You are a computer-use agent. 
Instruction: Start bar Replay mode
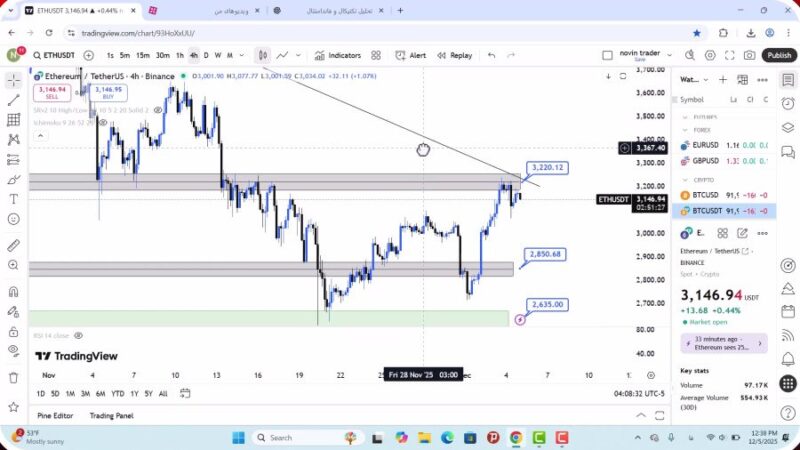pyautogui.click(x=455, y=55)
